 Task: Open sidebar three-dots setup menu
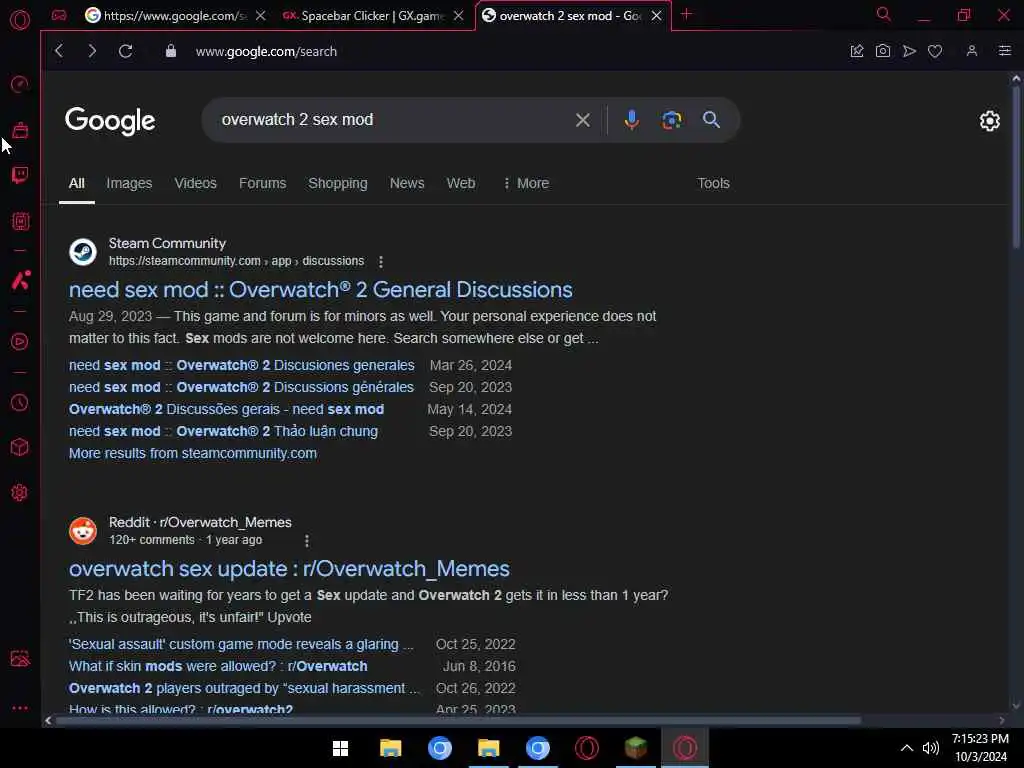[20, 708]
